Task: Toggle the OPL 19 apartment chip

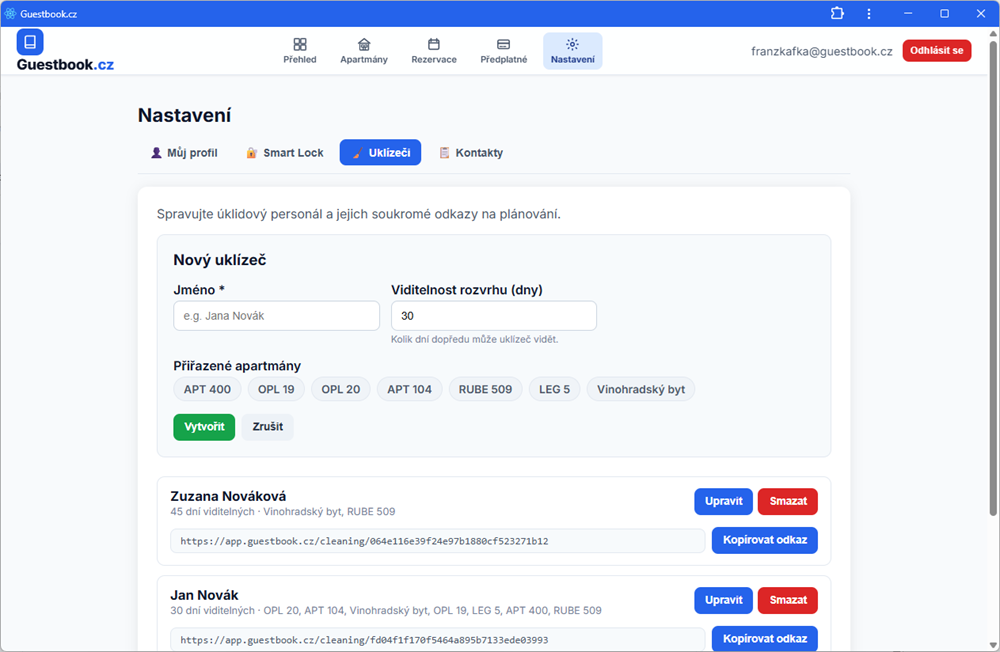Action: click(276, 389)
